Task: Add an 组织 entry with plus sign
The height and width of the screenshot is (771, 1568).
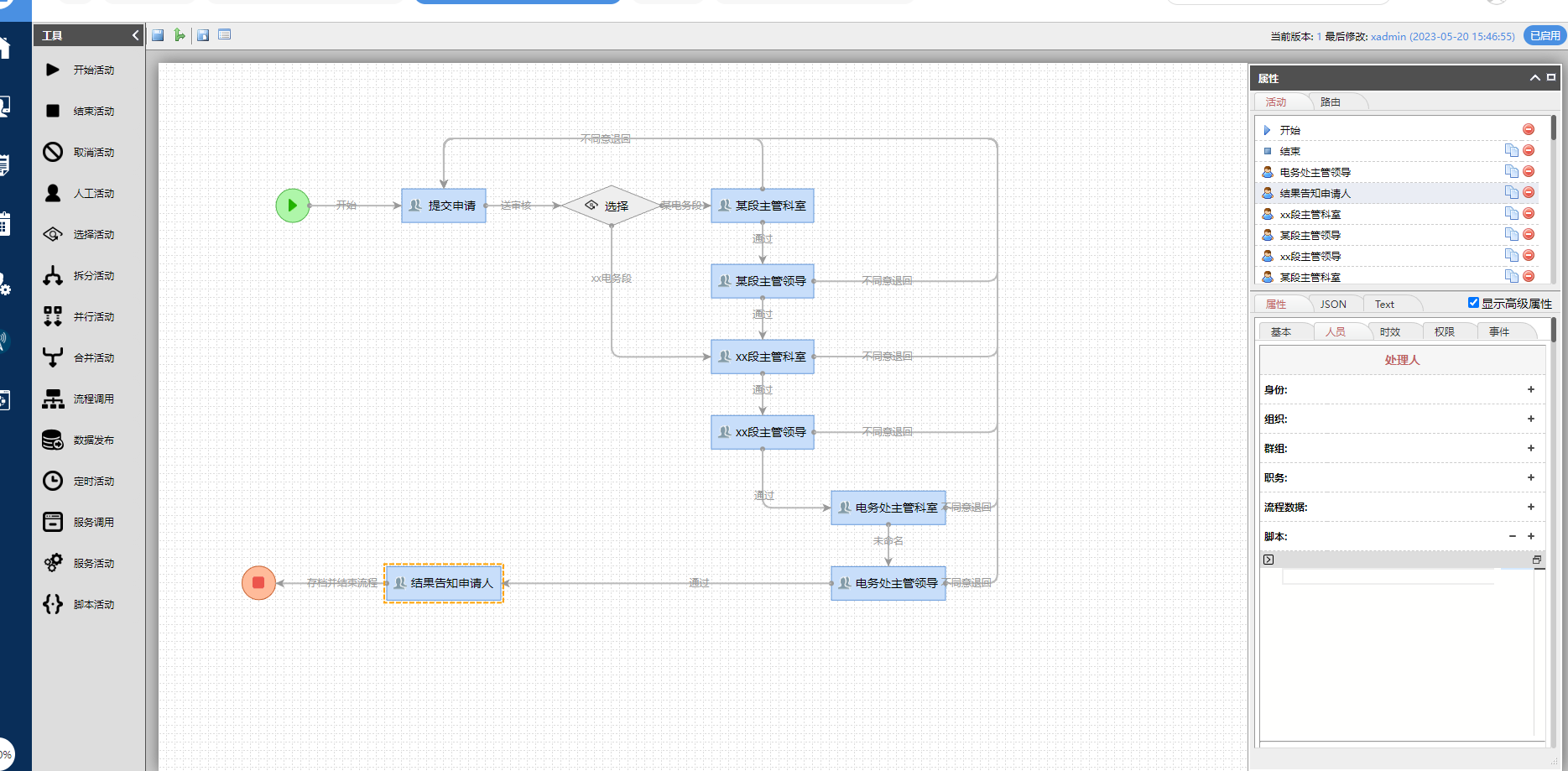Action: pos(1530,419)
